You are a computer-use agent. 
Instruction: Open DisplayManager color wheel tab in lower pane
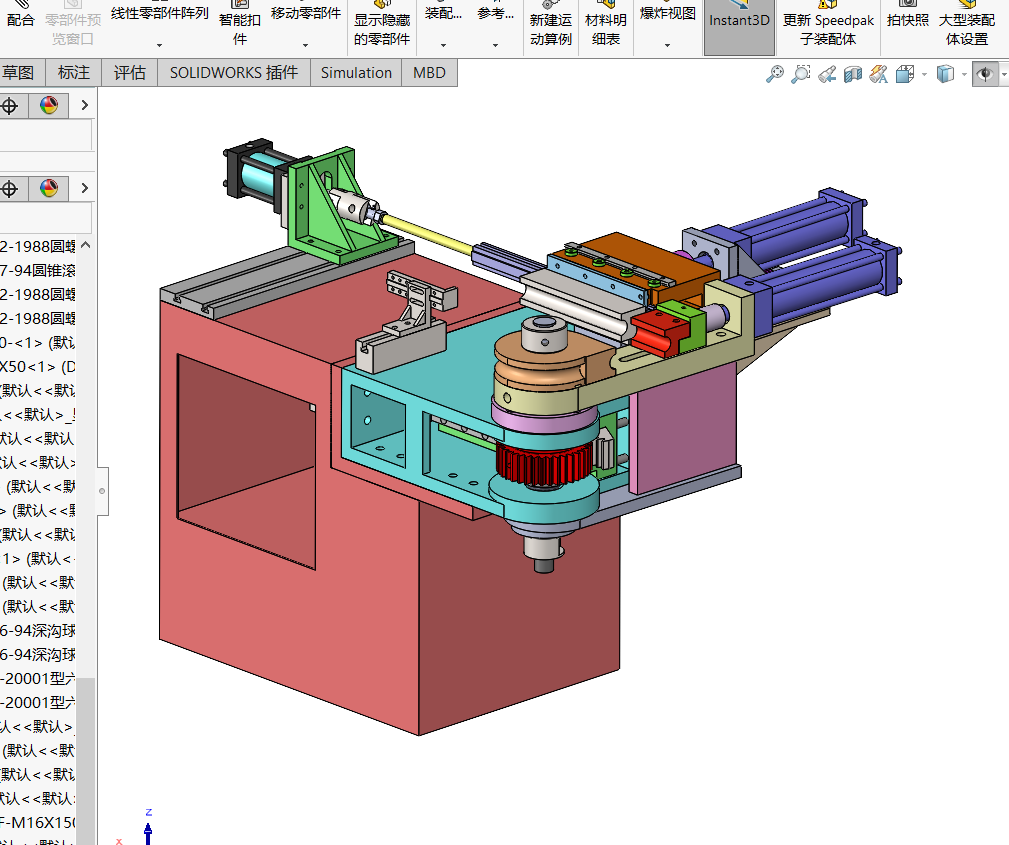pos(49,189)
